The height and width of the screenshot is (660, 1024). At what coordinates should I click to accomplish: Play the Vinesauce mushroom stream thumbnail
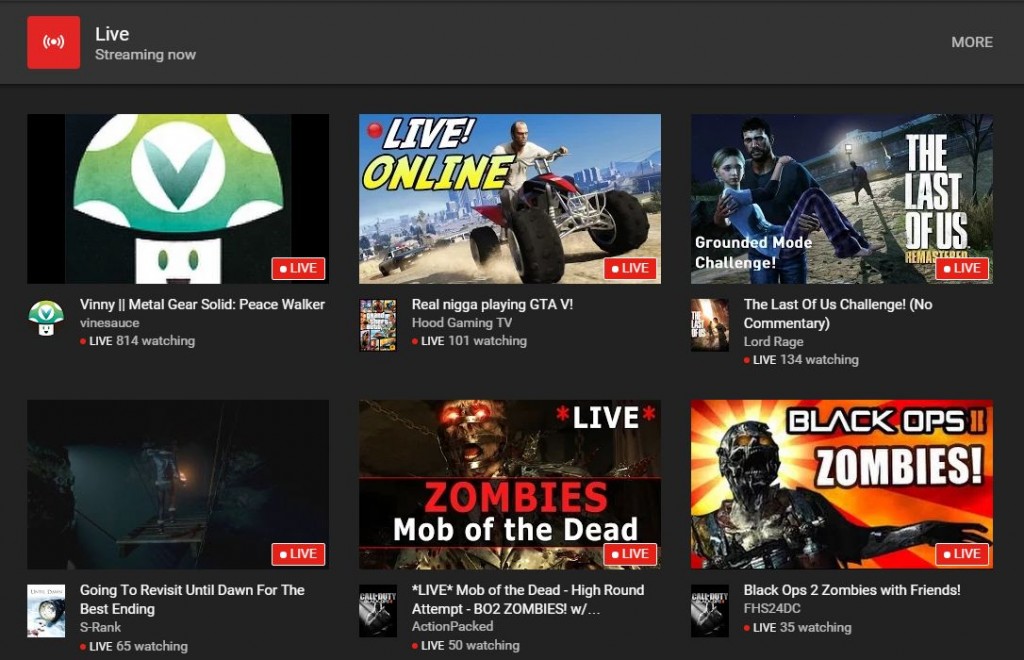tap(178, 199)
